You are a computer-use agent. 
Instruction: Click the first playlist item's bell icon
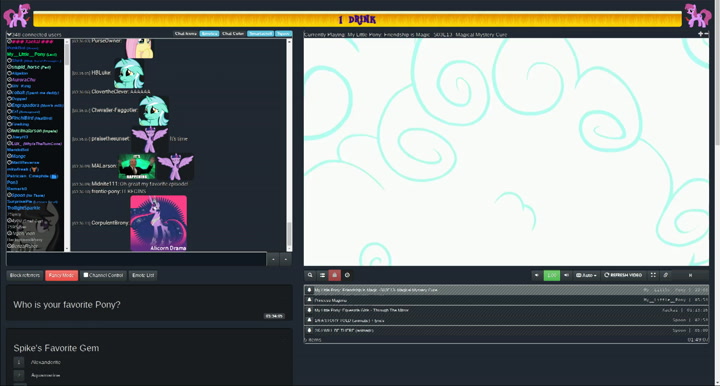pyautogui.click(x=309, y=290)
